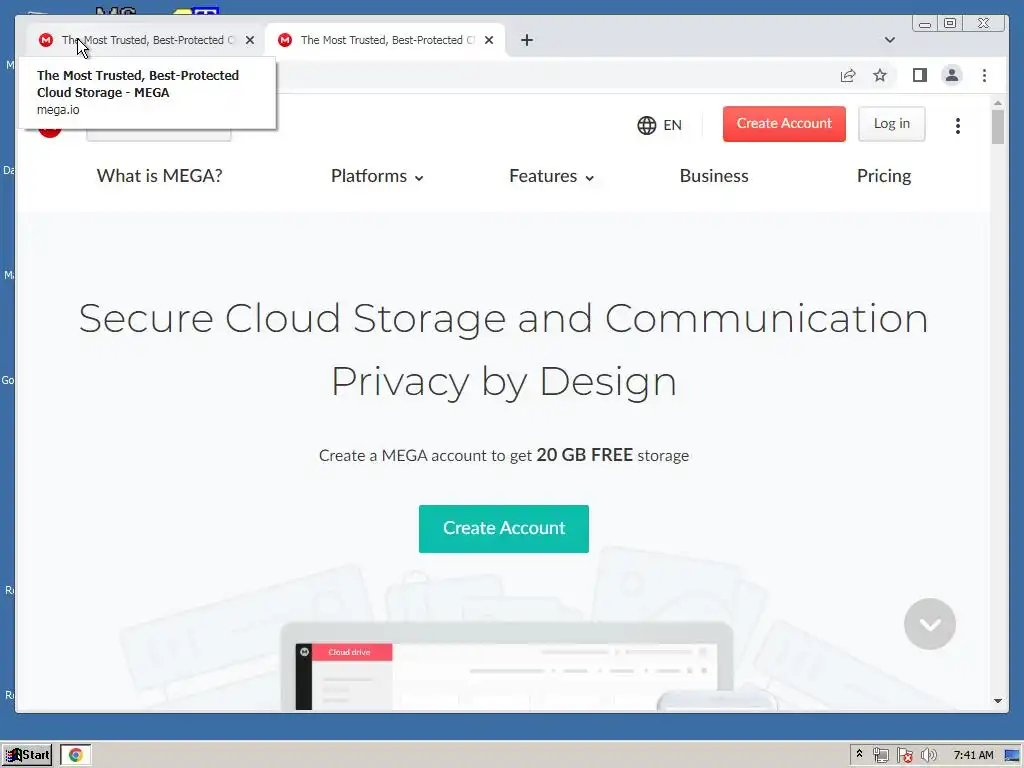This screenshot has width=1024, height=768.
Task: Click the network tray icon
Action: click(880, 756)
